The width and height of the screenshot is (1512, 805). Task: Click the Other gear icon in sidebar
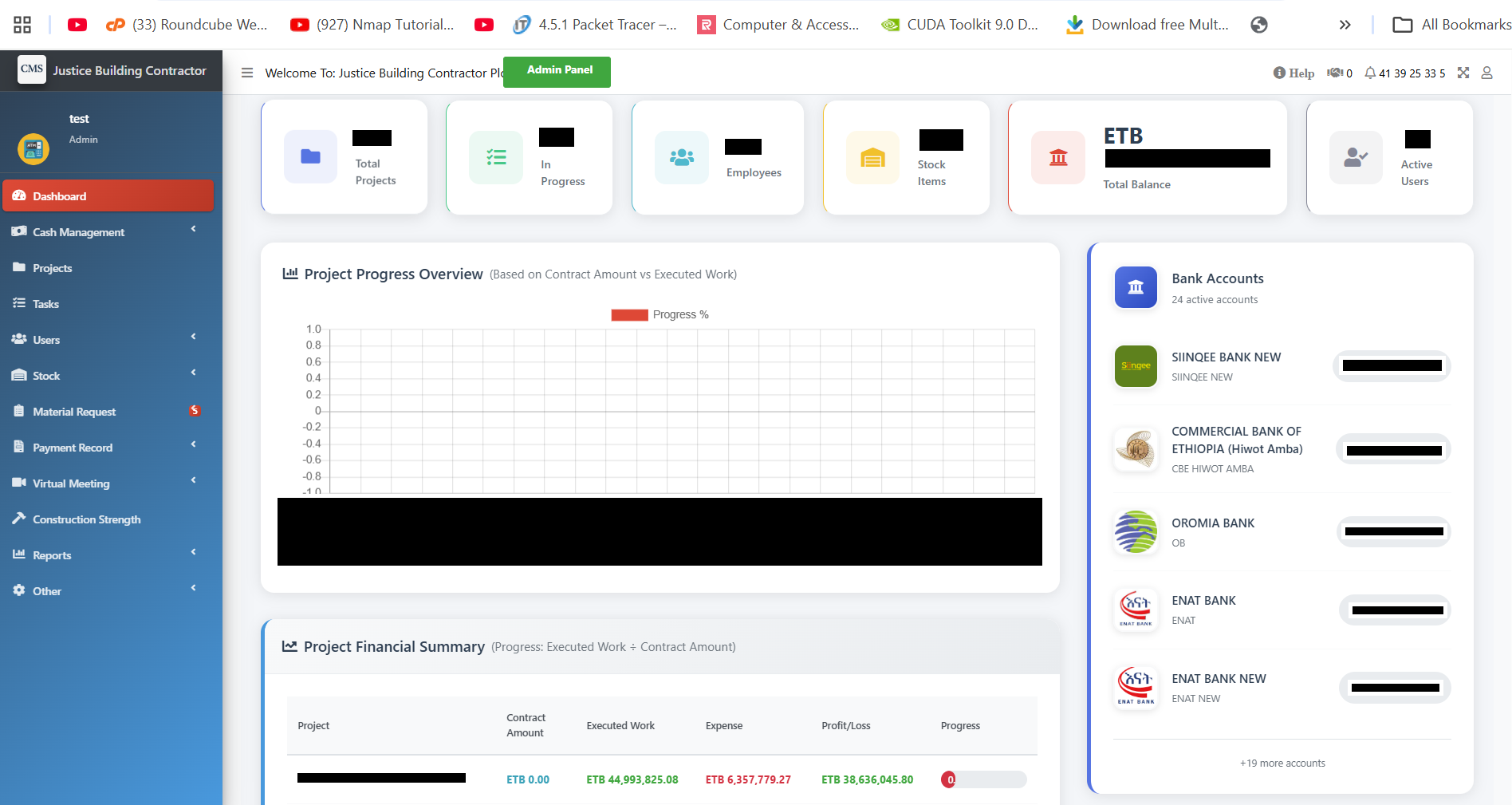point(18,590)
